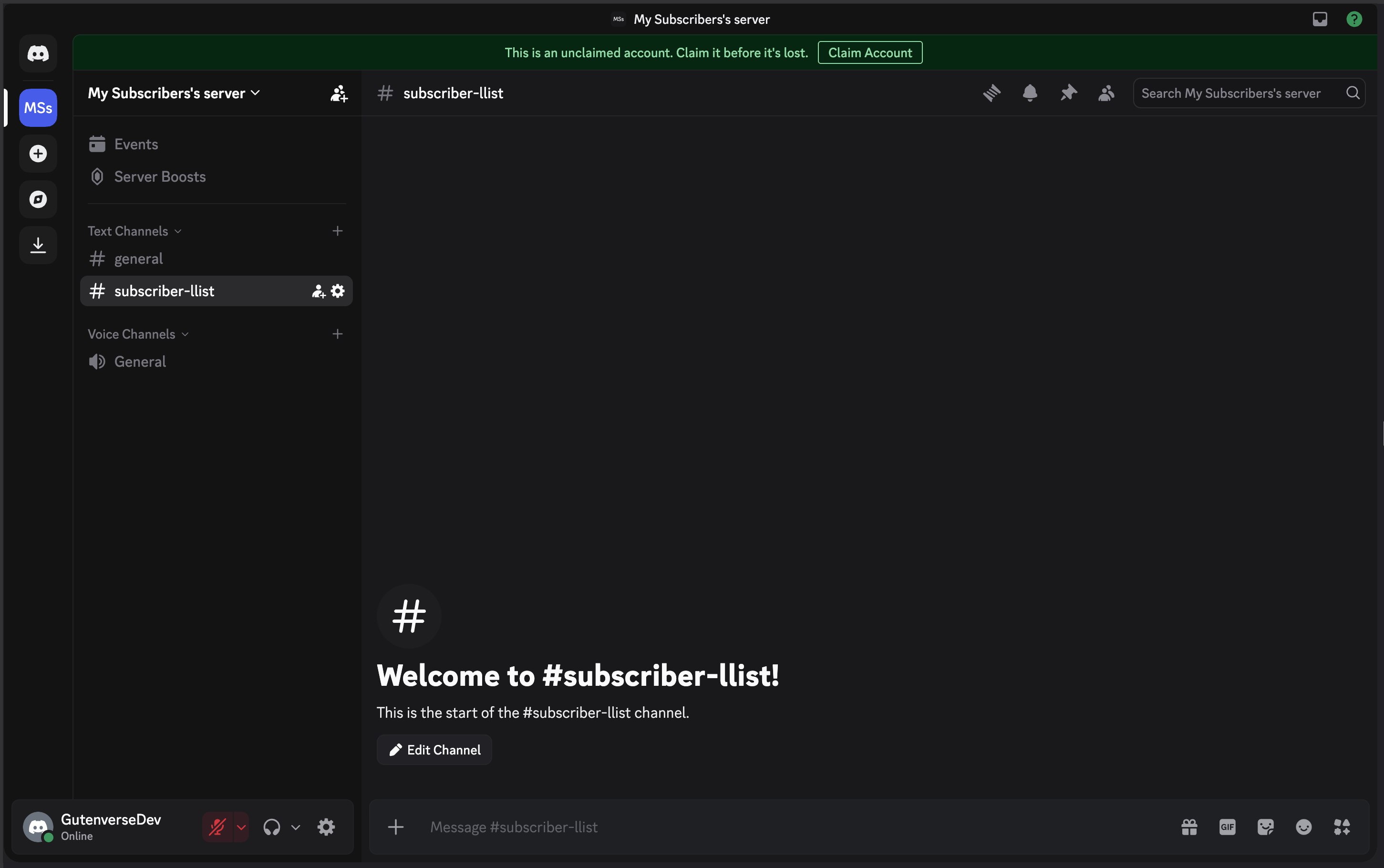Click the search magnifier icon
Screen dimensions: 1384x868
(1353, 93)
